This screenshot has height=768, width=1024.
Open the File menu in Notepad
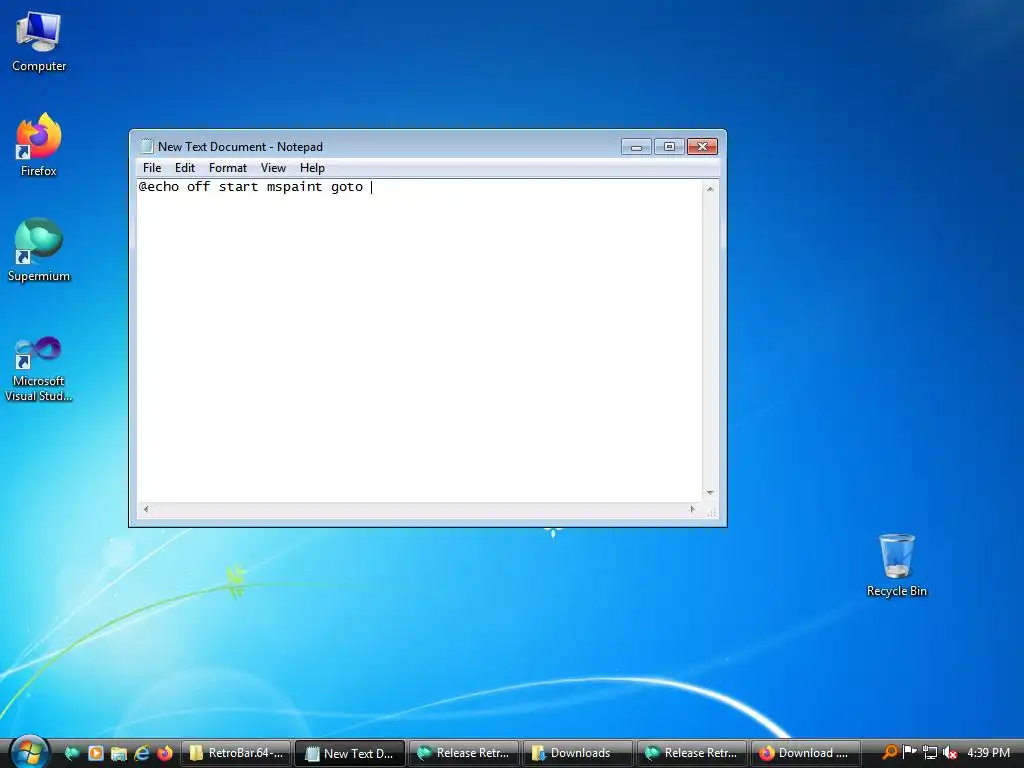[x=152, y=168]
